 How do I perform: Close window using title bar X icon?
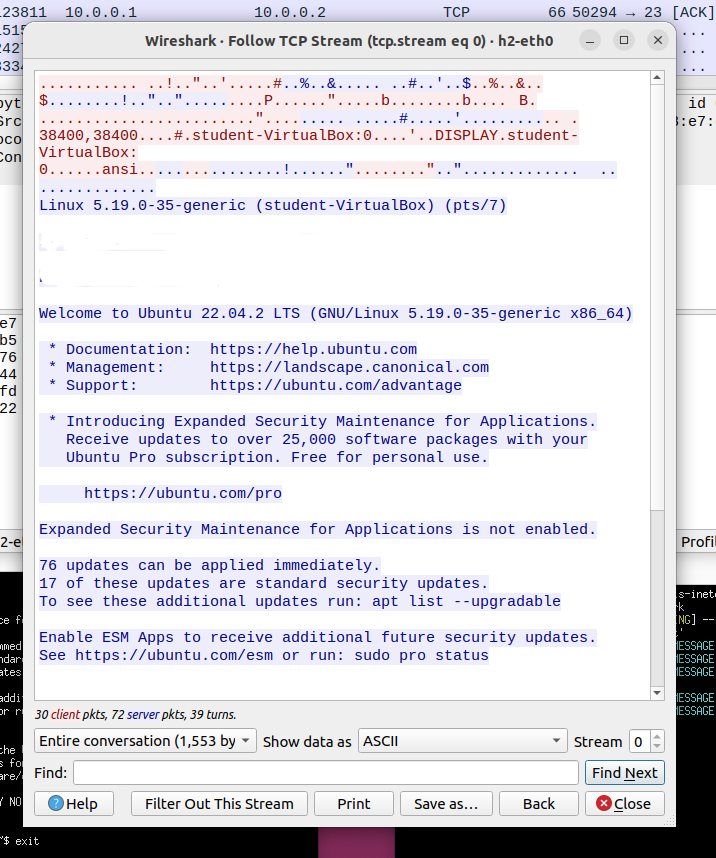pos(658,40)
